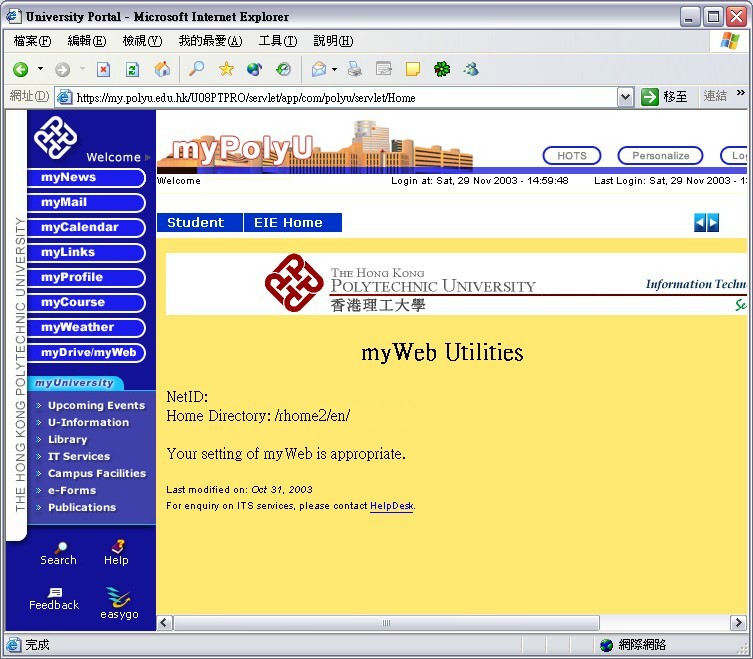Open the Search magnifier toolbar icon
Image resolution: width=753 pixels, height=659 pixels.
click(196, 70)
